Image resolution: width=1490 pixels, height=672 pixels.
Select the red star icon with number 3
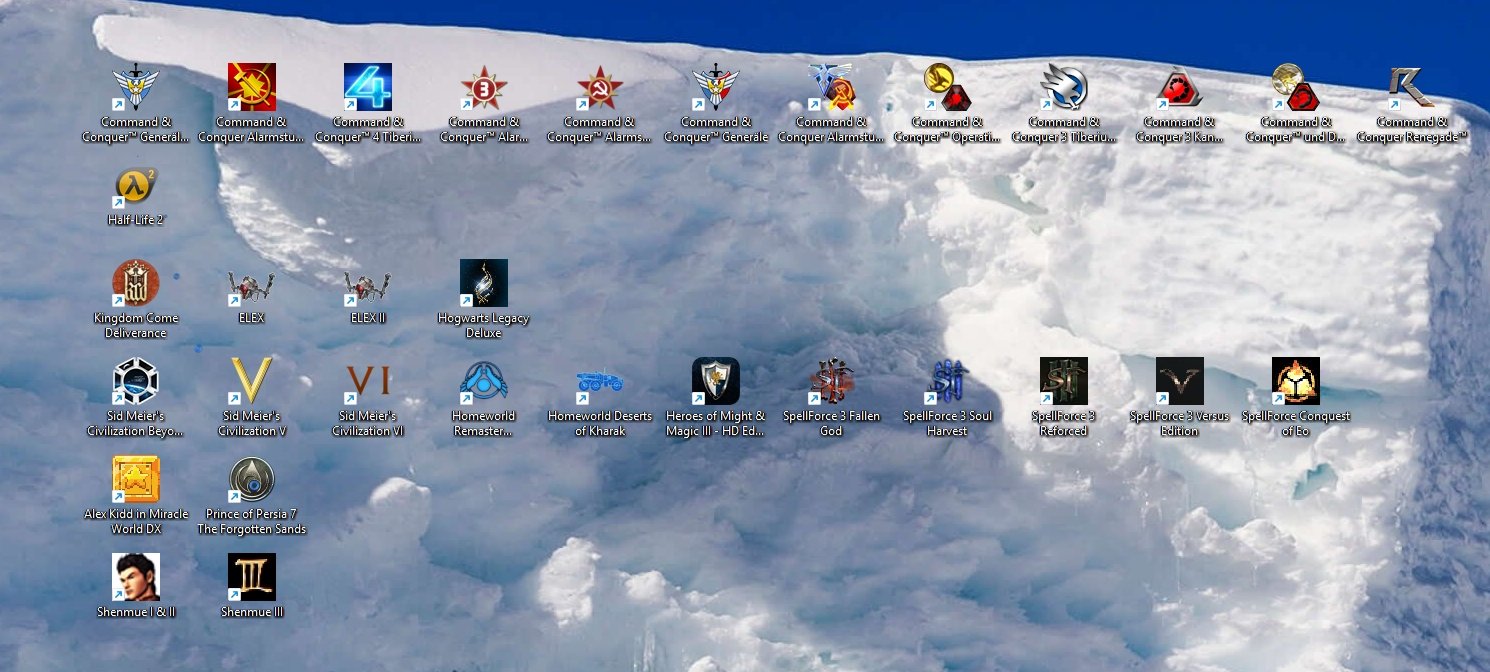click(x=484, y=87)
